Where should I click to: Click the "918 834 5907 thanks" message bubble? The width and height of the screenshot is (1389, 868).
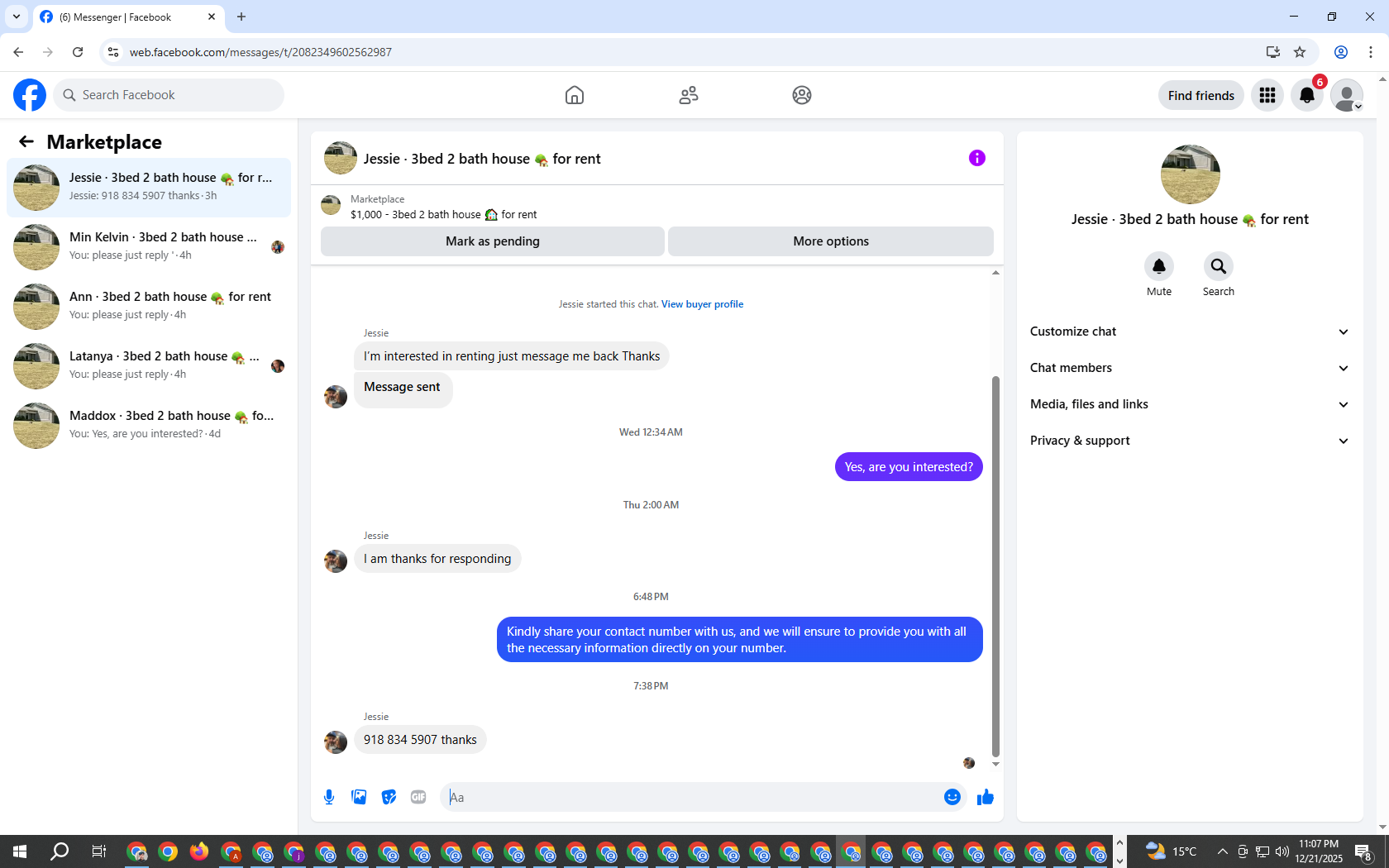point(420,740)
